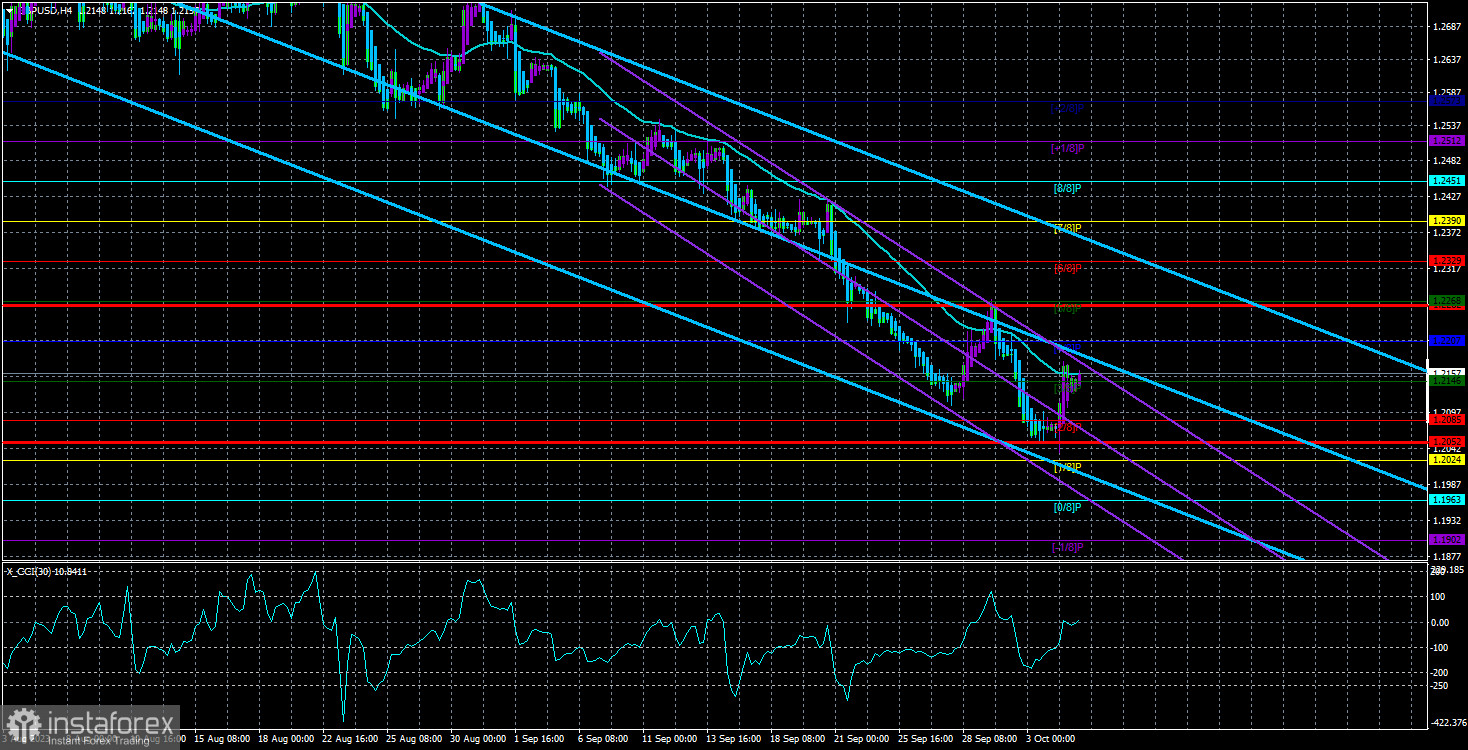Click the GBPUSD,H4 chart title text

tap(46, 11)
